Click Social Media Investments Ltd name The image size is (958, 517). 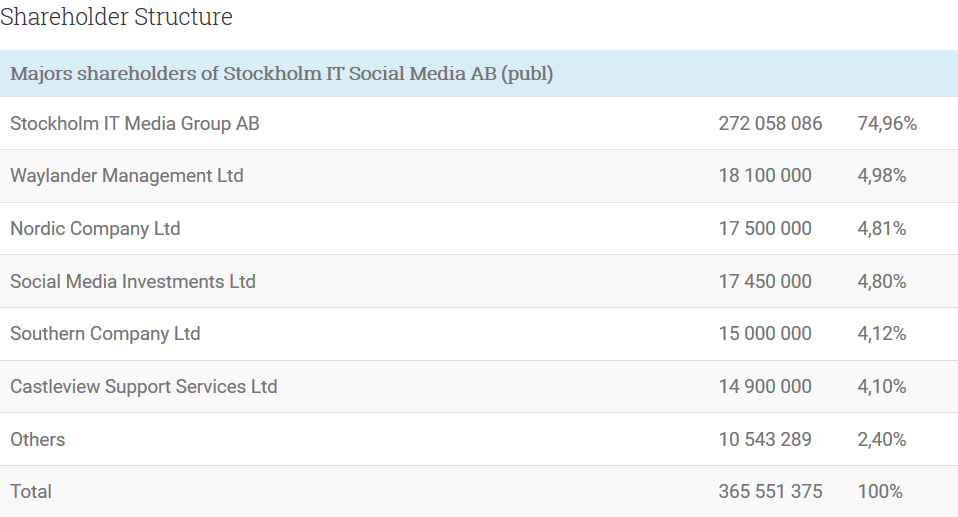tap(133, 282)
